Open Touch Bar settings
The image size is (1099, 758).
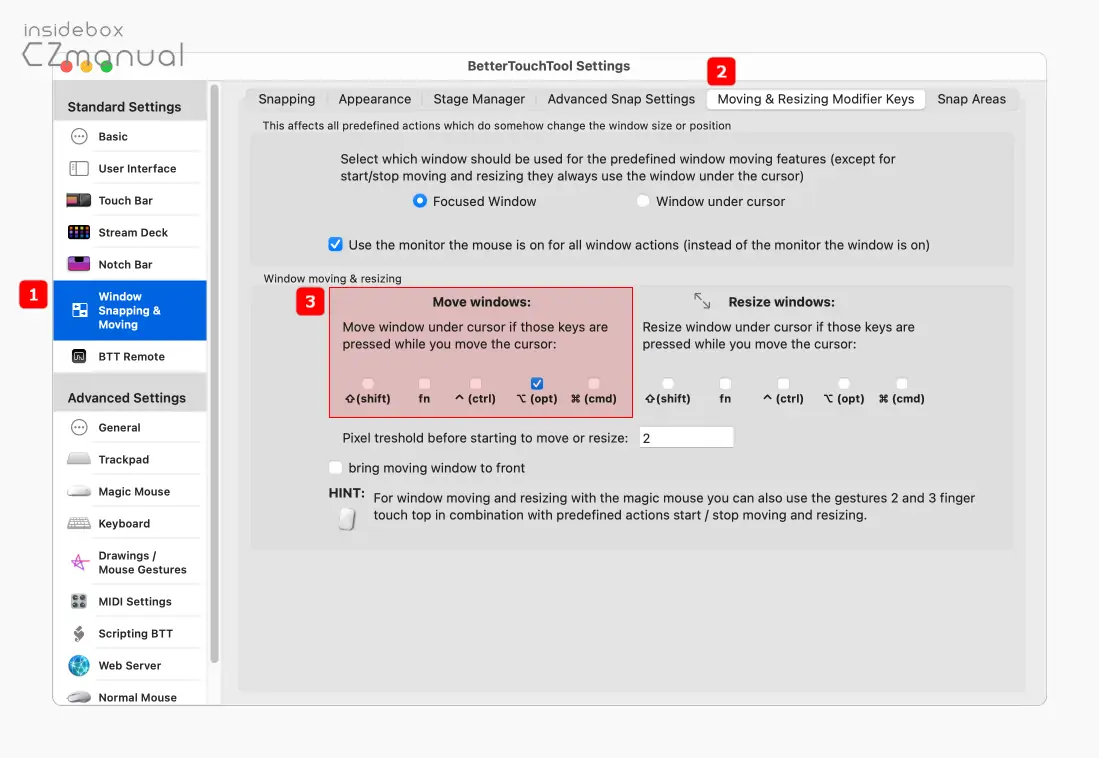130,201
